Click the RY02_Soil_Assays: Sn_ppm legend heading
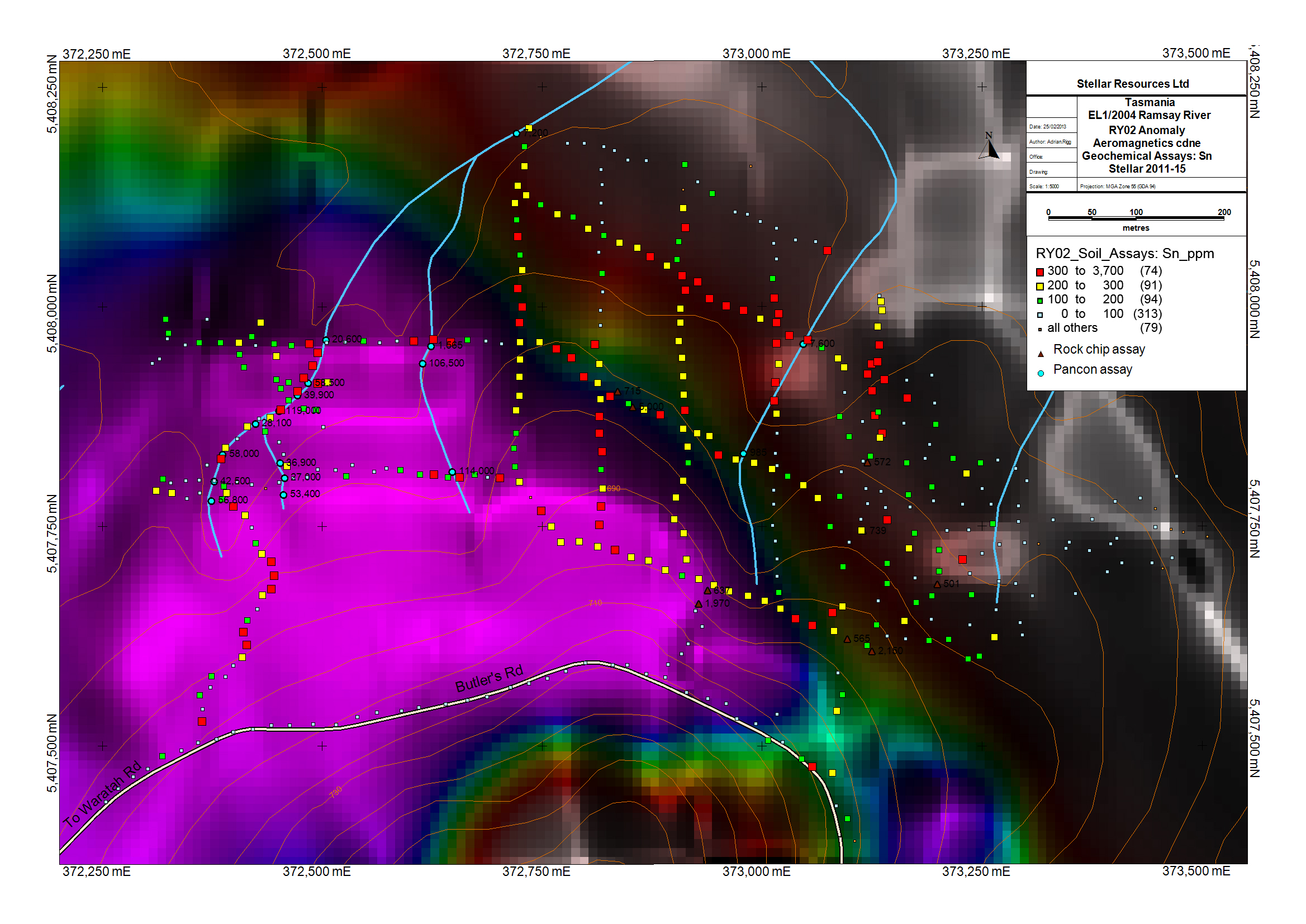Viewport: 1306px width, 924px height. click(1124, 254)
